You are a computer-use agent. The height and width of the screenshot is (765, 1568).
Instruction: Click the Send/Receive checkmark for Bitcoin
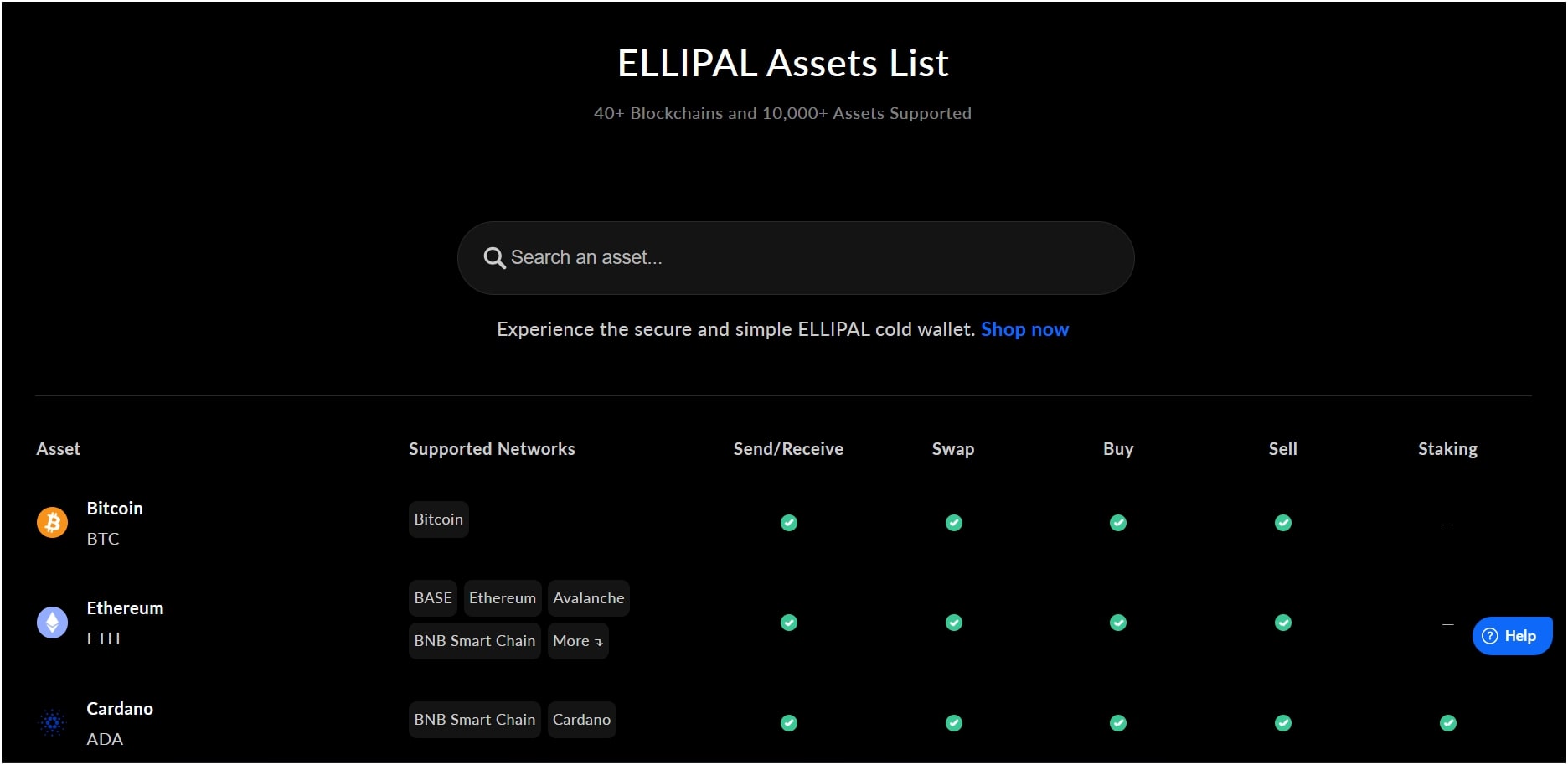click(x=788, y=523)
